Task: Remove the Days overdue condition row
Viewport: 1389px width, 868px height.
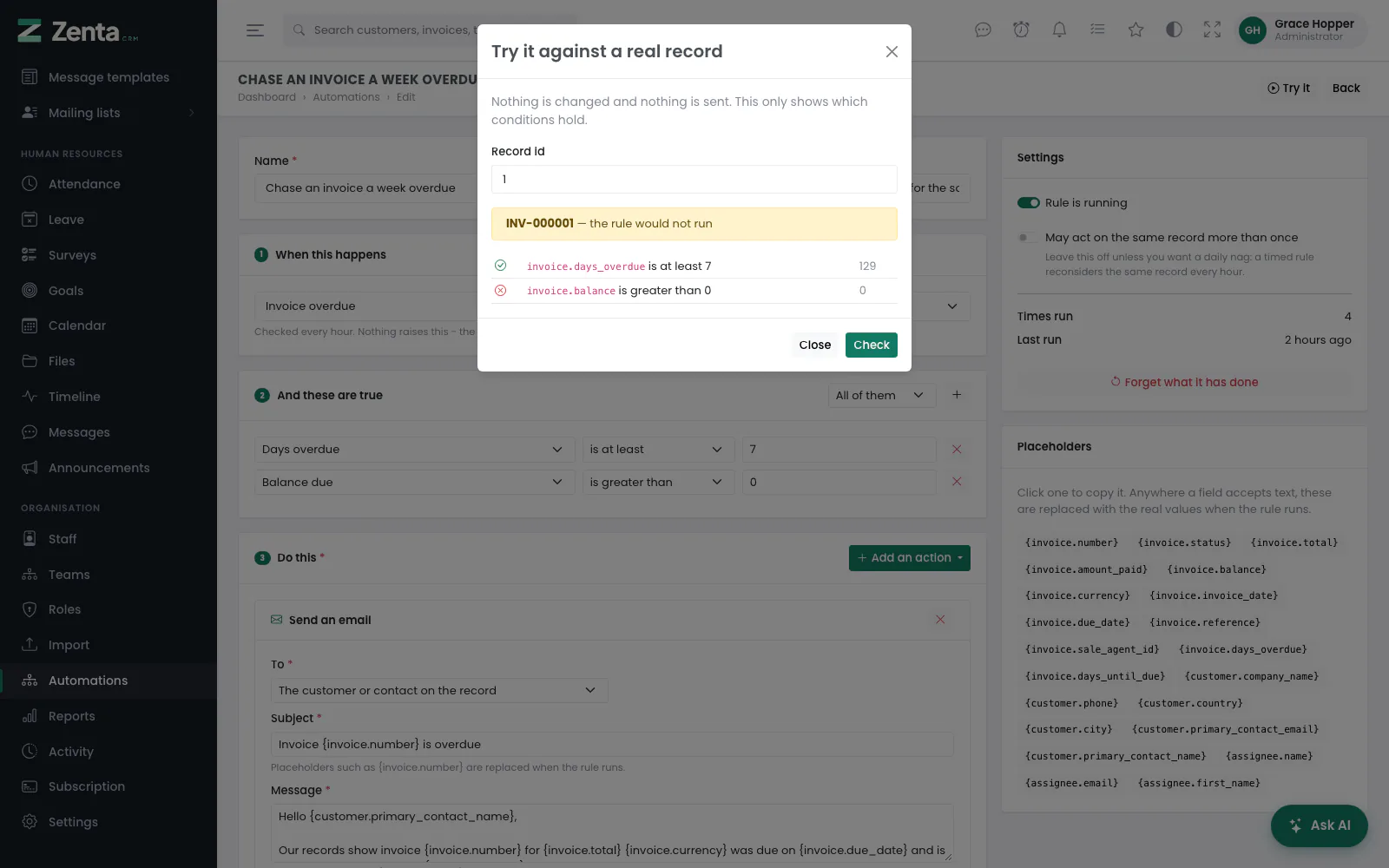Action: 957,450
